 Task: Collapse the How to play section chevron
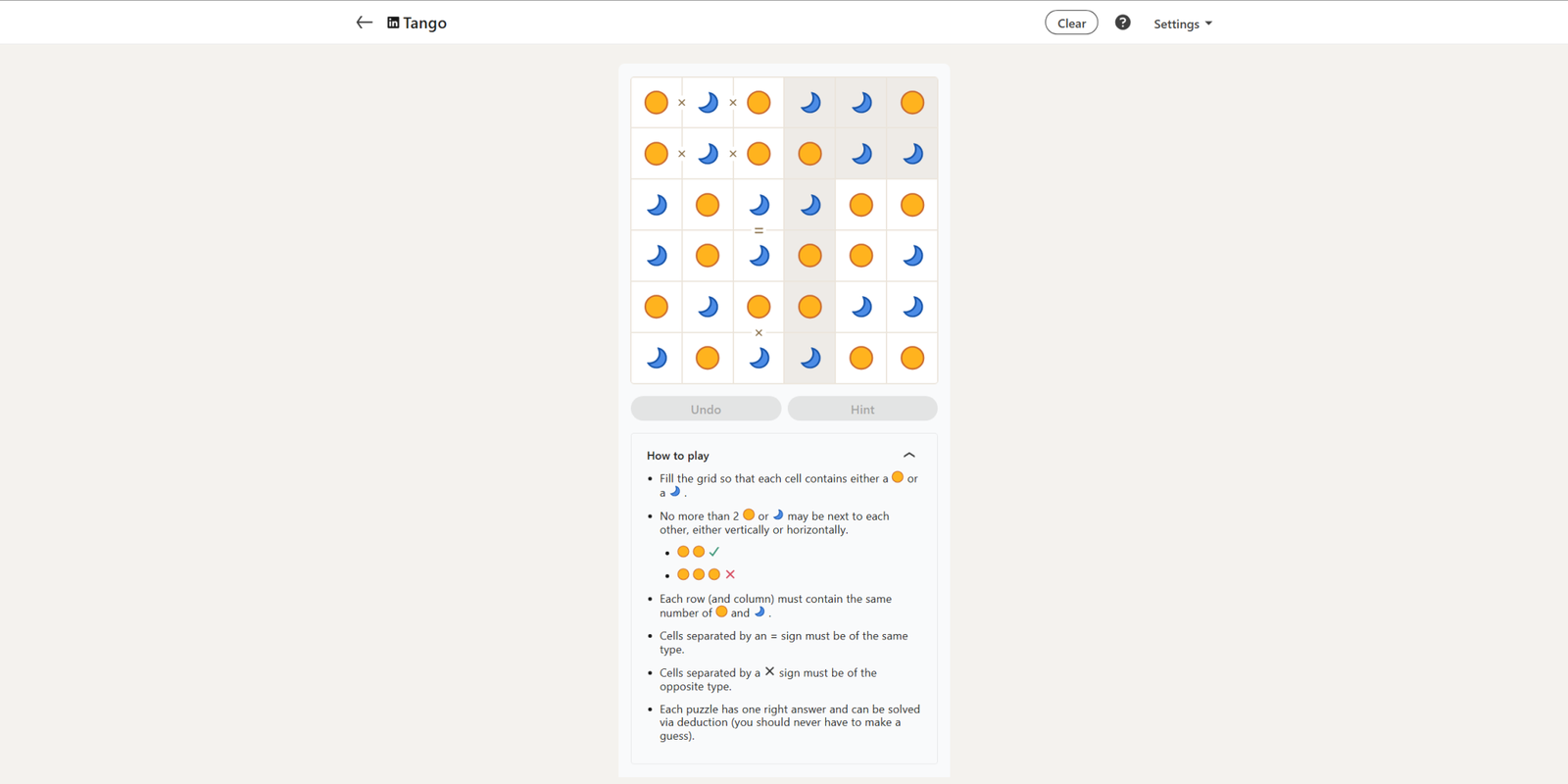click(908, 455)
